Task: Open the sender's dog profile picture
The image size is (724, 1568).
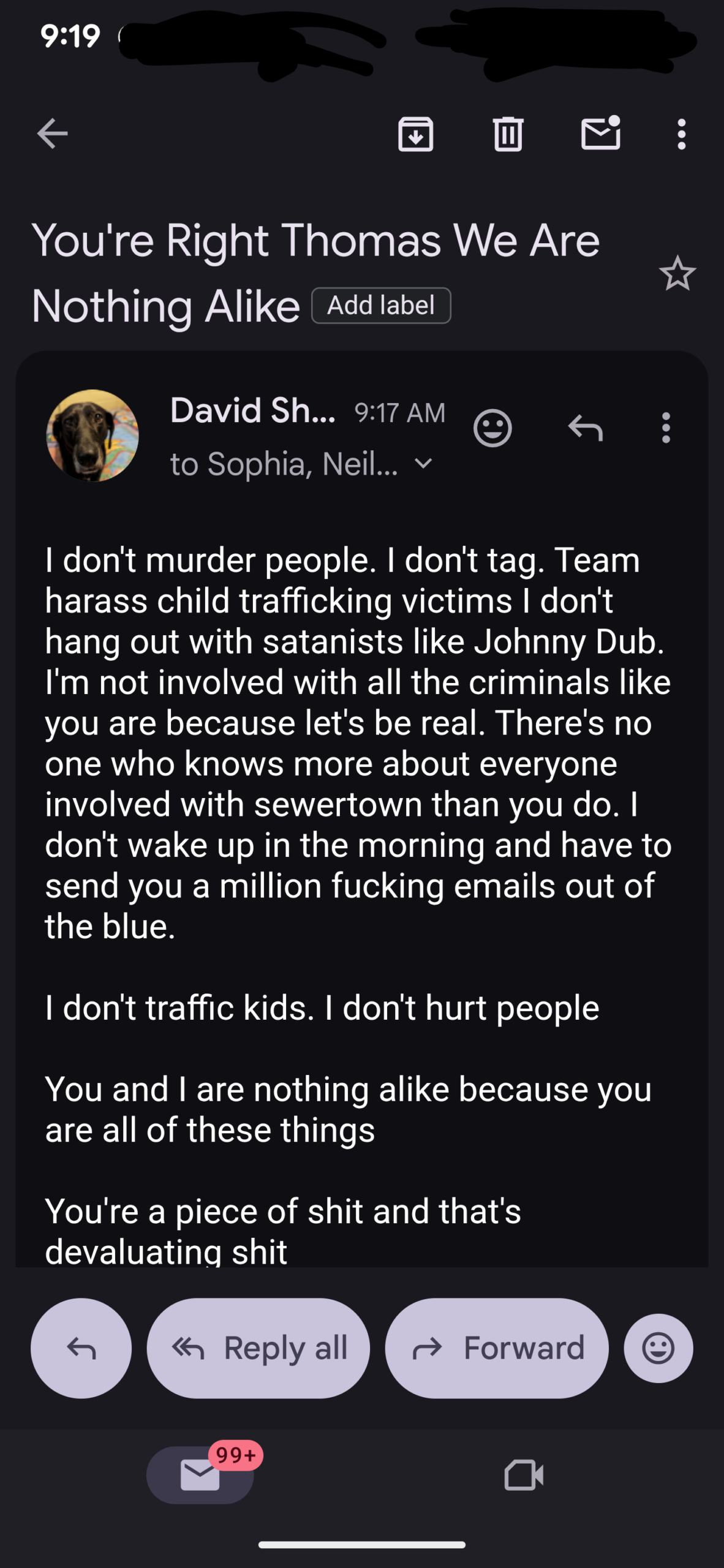Action: pos(92,435)
